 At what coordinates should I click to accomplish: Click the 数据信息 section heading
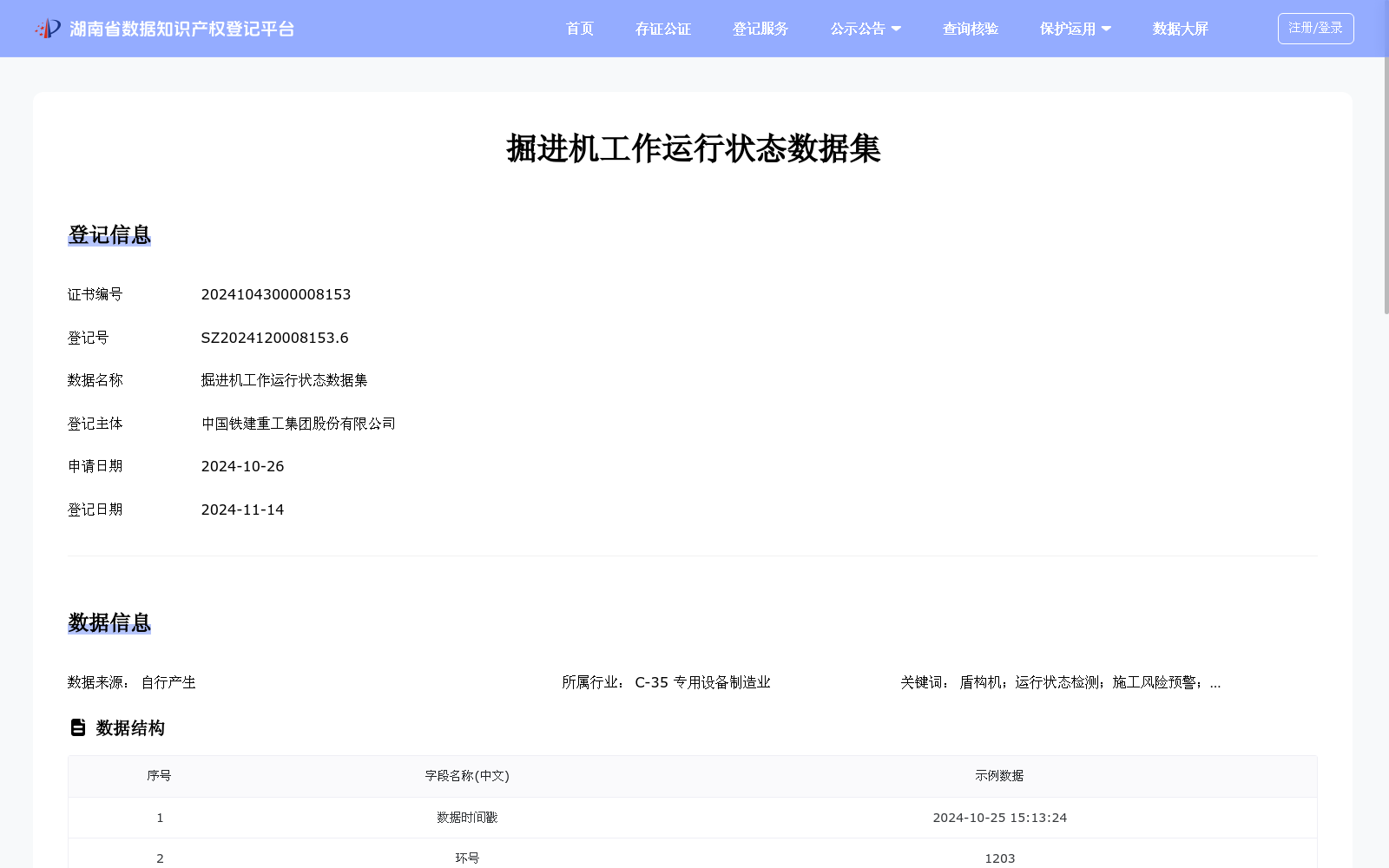click(x=109, y=623)
